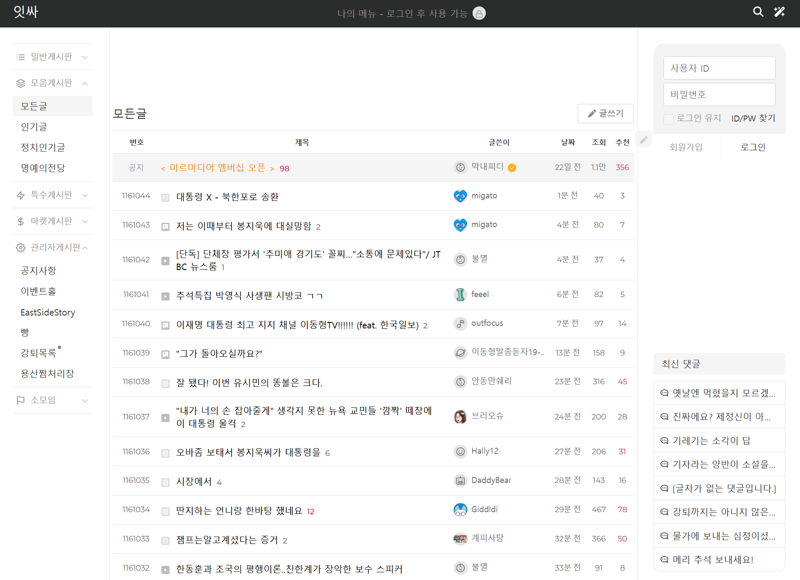Click the 로그인 button
The width and height of the screenshot is (800, 580).
click(x=753, y=147)
